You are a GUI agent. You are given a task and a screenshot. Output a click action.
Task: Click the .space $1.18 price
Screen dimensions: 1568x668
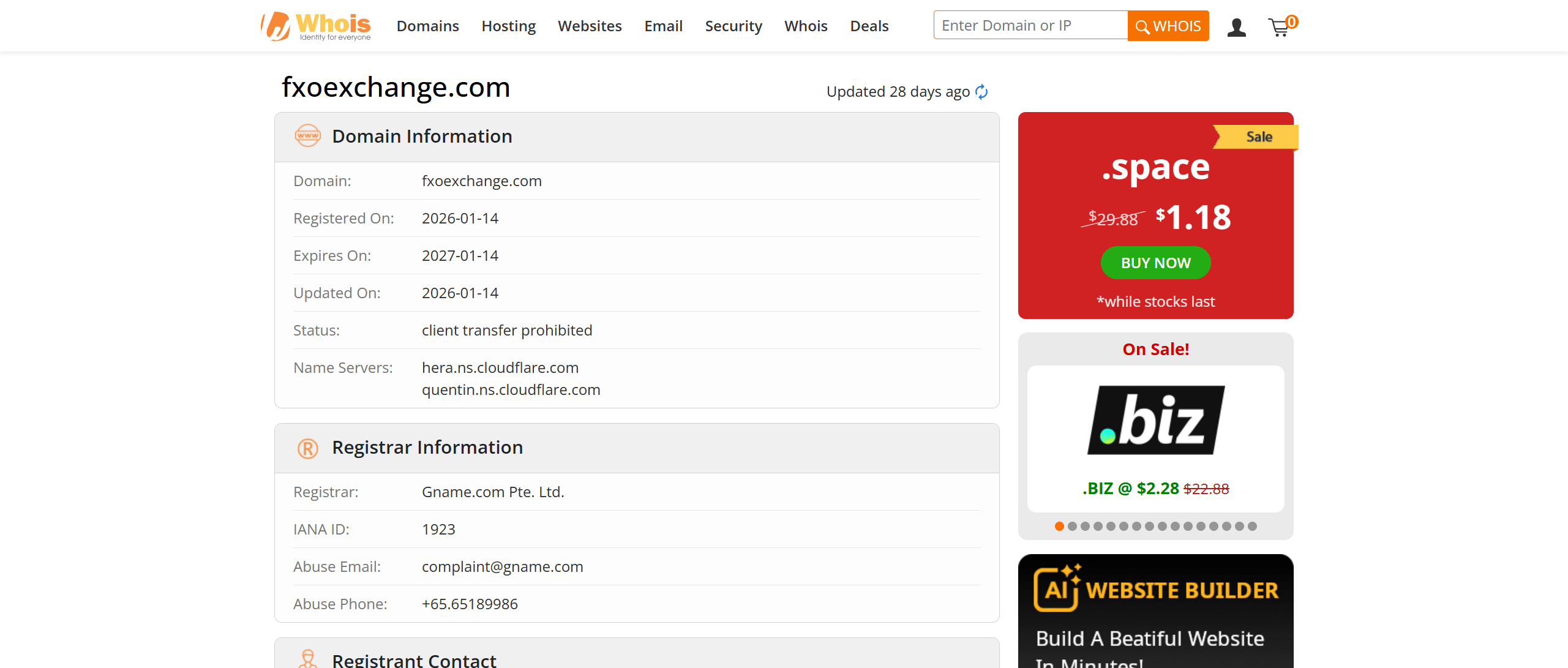[1193, 217]
